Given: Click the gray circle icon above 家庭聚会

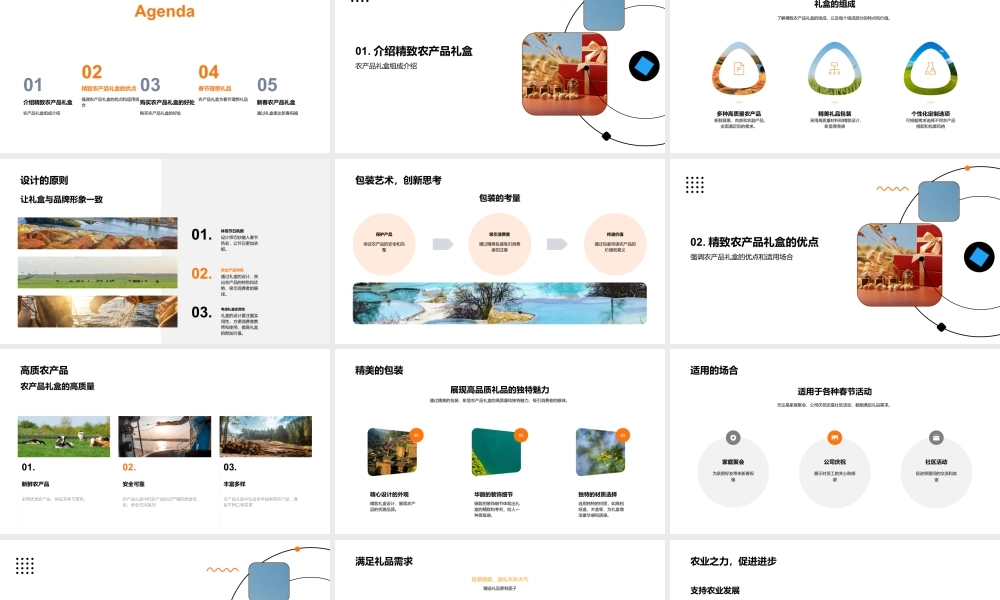Looking at the screenshot, I should point(733,437).
